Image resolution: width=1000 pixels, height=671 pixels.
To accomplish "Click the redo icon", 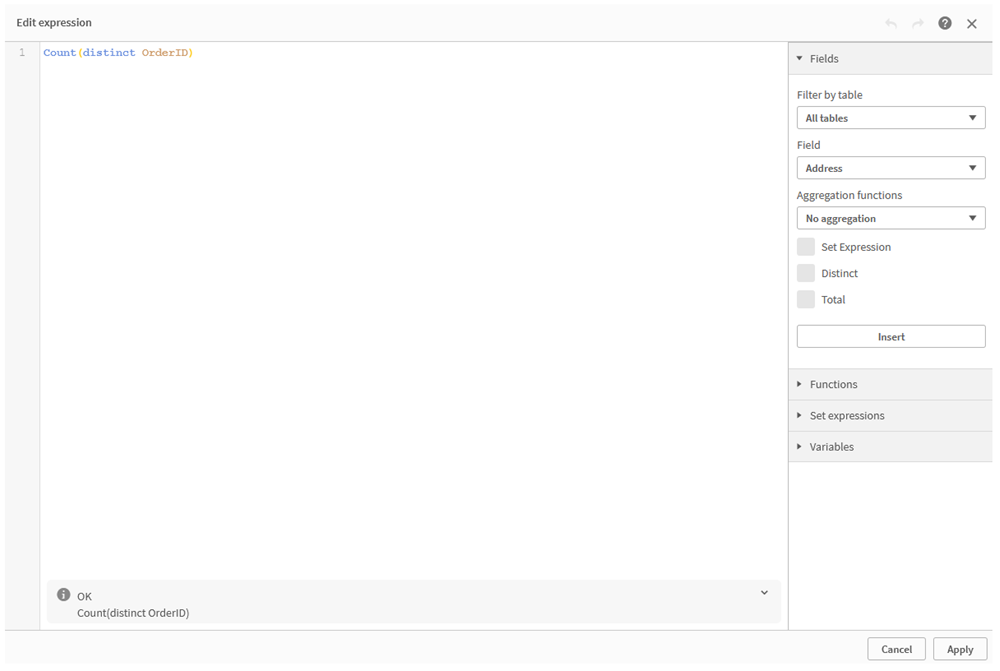I will pos(917,22).
